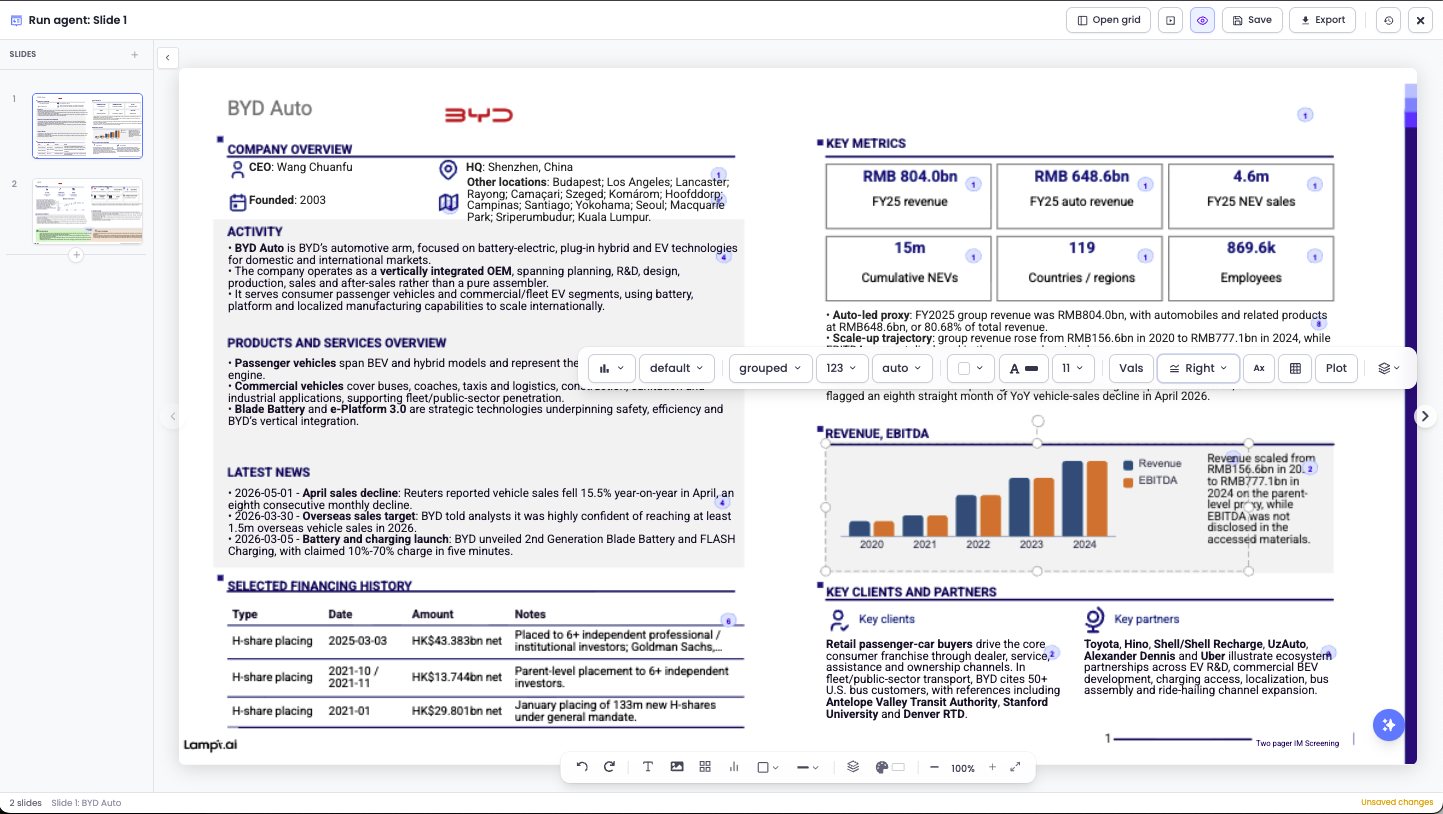Click the white theme color swatch beside the palette
This screenshot has width=1443, height=814.
(898, 767)
